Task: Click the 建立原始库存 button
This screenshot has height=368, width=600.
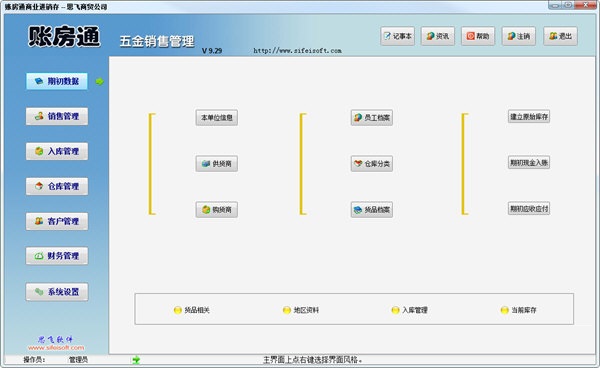Action: pos(529,117)
